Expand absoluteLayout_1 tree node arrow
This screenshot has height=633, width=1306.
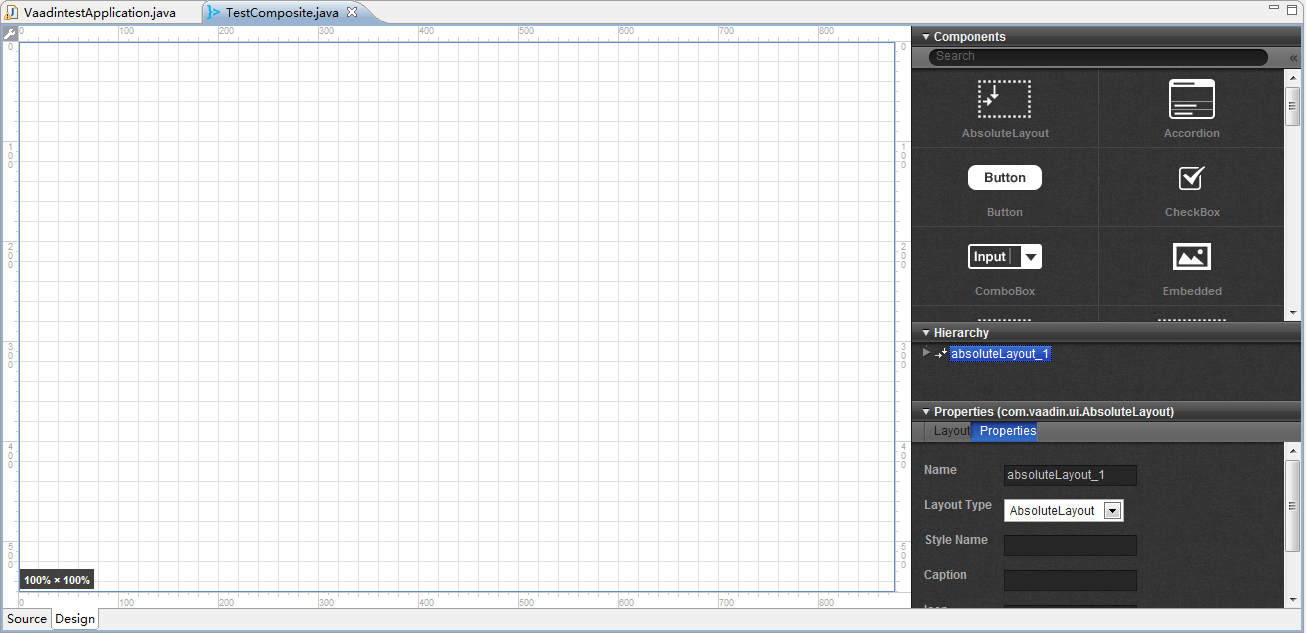click(926, 352)
